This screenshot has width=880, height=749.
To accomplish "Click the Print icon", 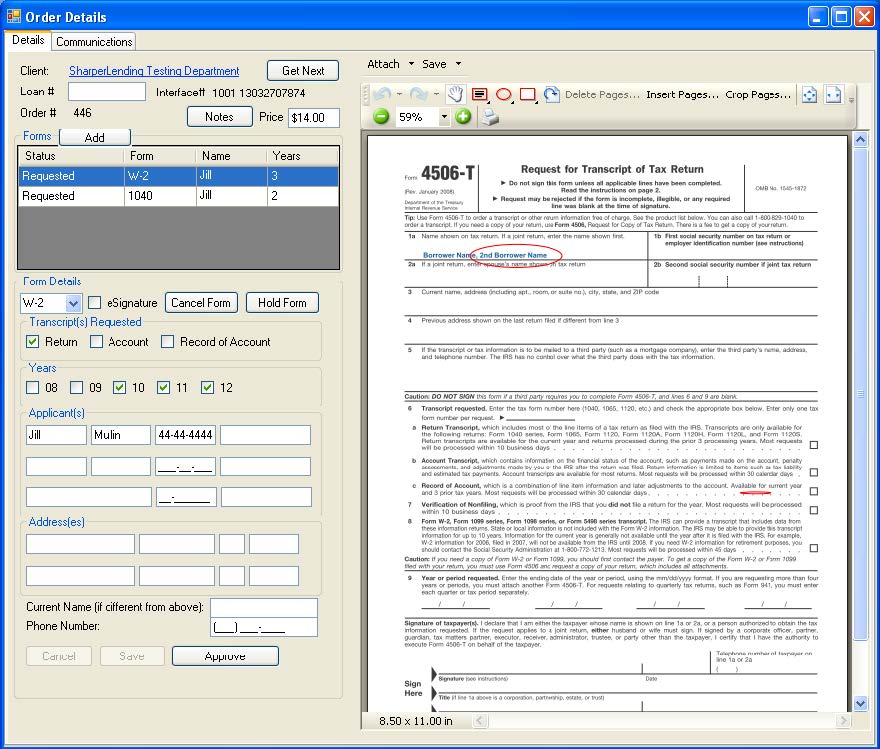I will tap(490, 117).
